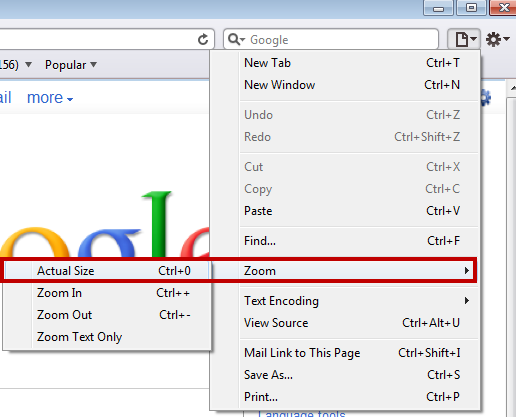This screenshot has height=417, width=516.
Task: Click the reload page icon in address bar
Action: 203,39
